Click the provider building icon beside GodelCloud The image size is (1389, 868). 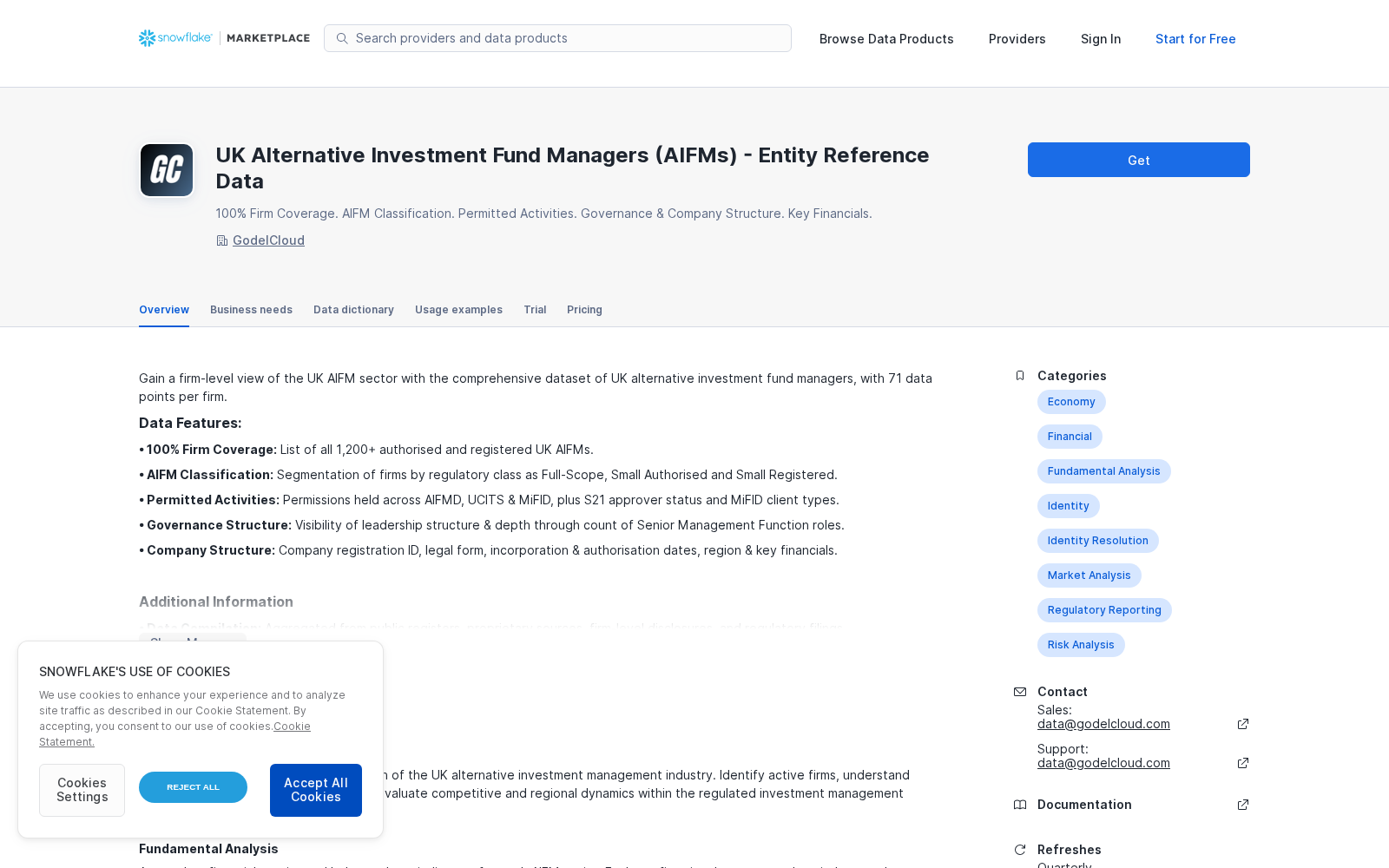pos(222,240)
